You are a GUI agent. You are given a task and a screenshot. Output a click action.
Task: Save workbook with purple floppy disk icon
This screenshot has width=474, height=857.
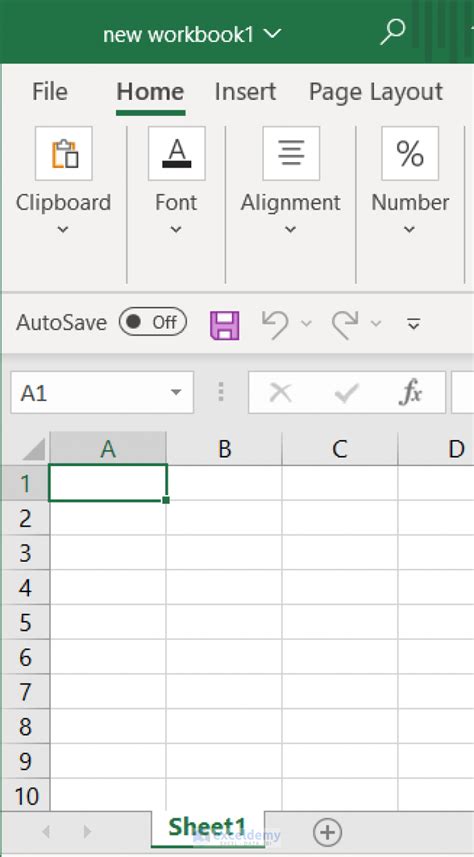[x=225, y=325]
